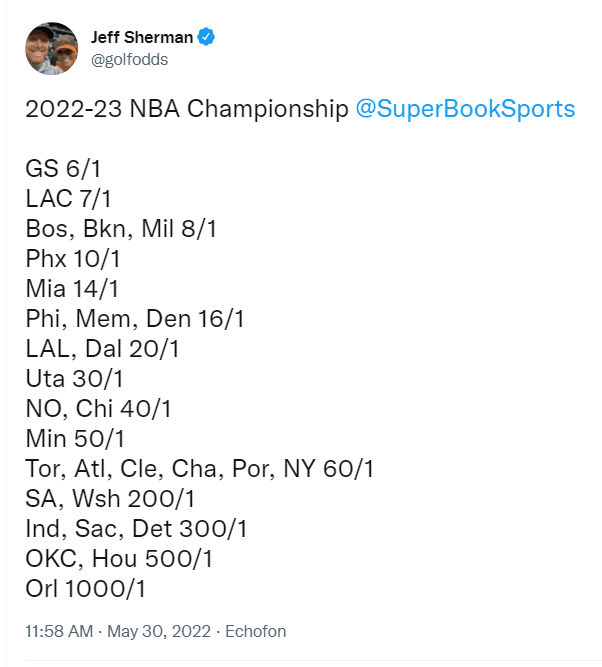Screen dimensions: 602x667
Task: Open the @golfodds handle link
Action: click(130, 59)
